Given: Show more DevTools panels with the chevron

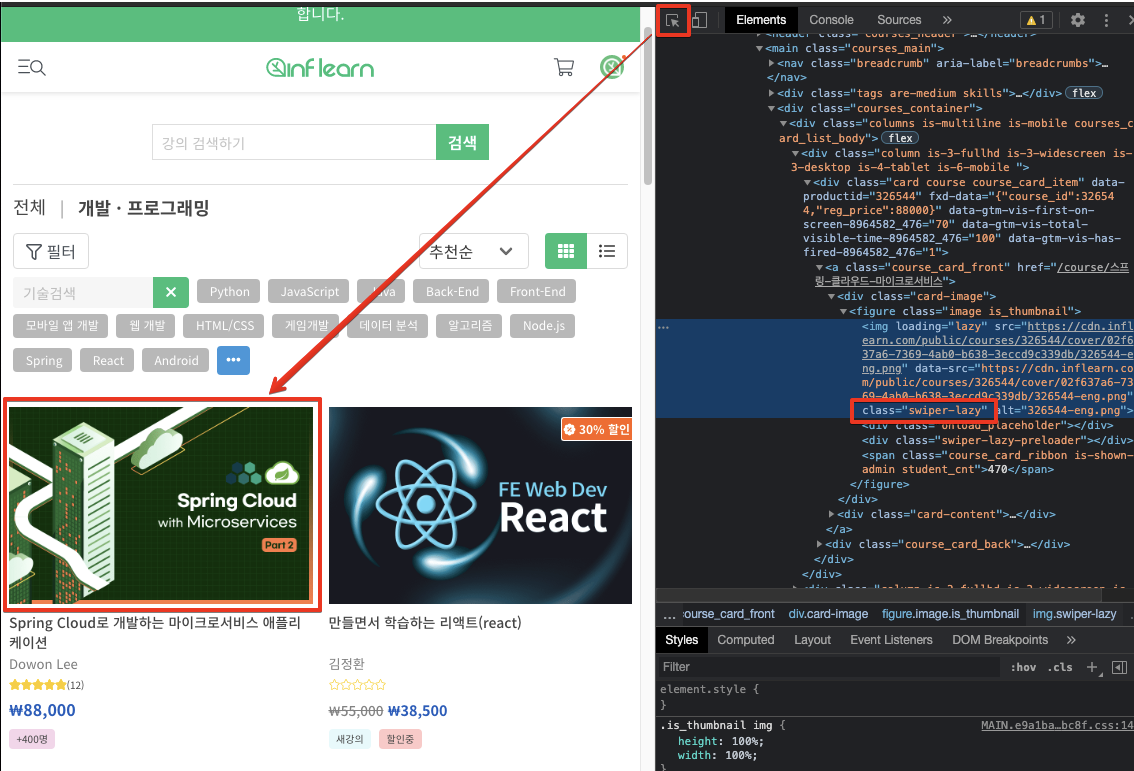Looking at the screenshot, I should coord(947,20).
